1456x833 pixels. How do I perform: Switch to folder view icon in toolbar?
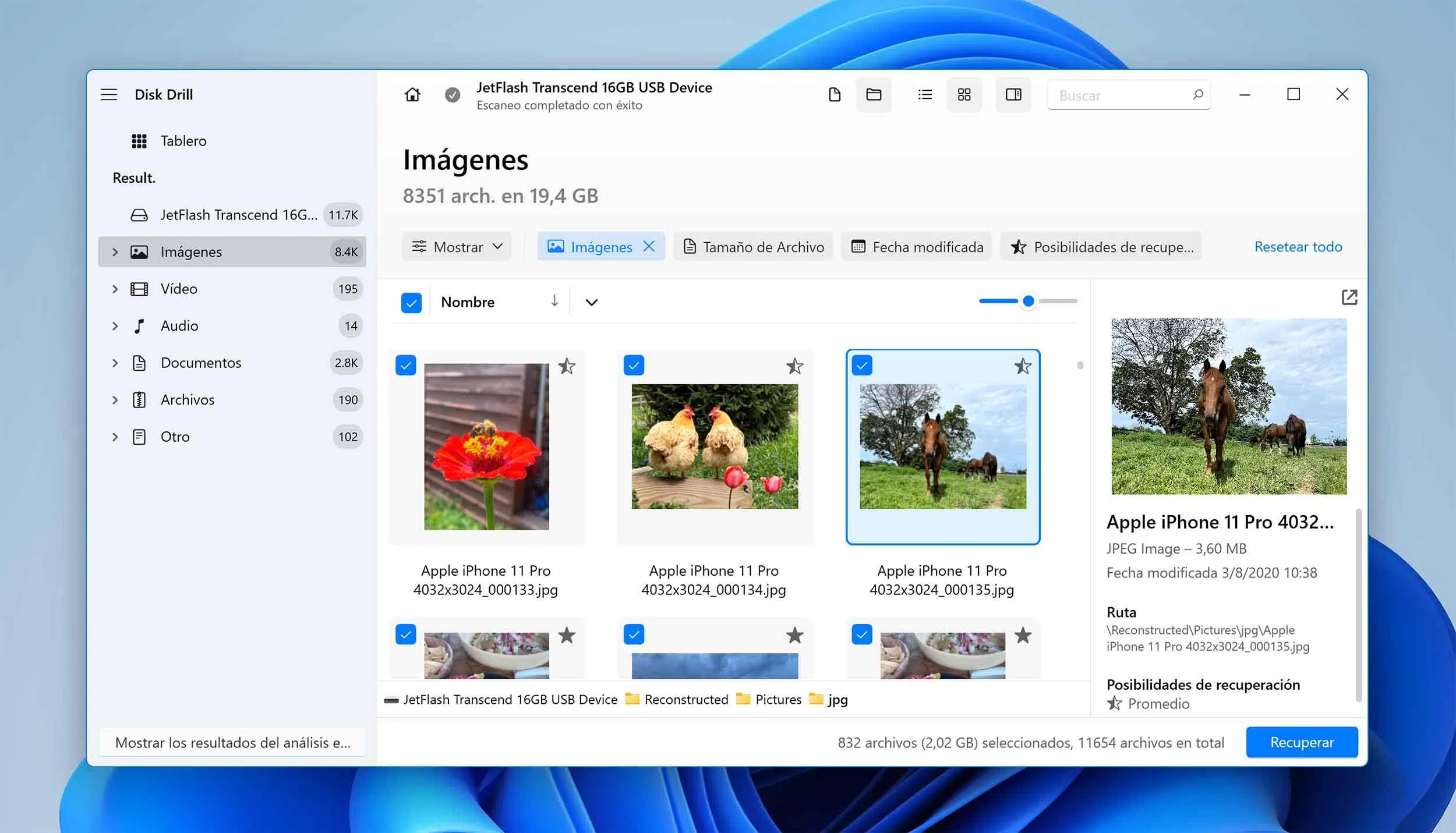873,94
